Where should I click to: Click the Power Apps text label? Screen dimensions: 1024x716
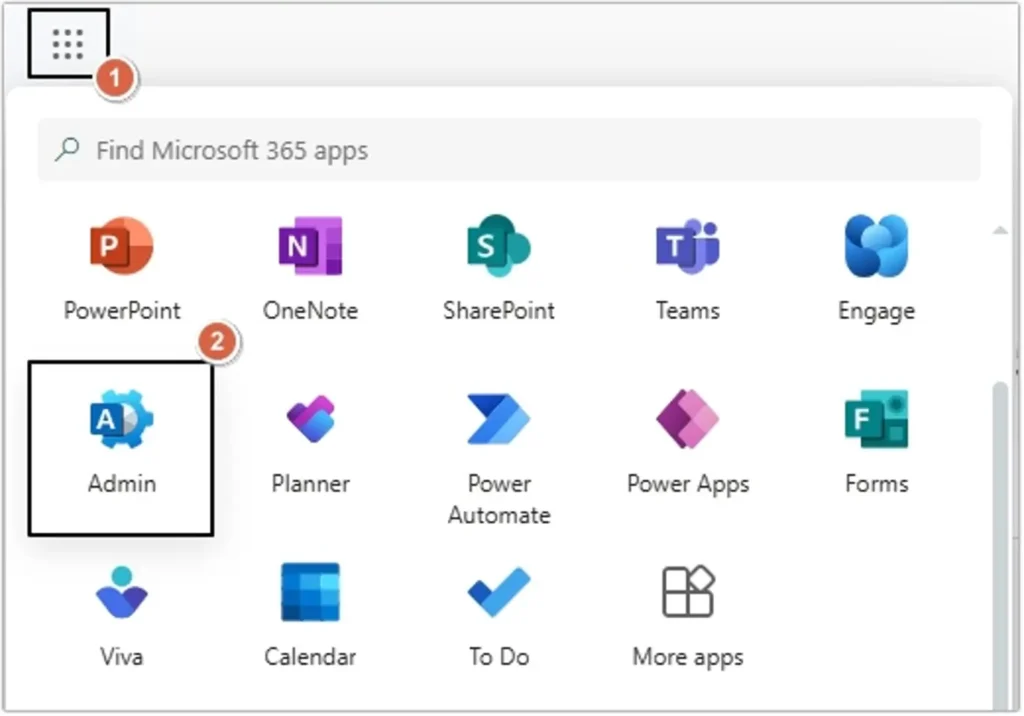click(x=688, y=485)
